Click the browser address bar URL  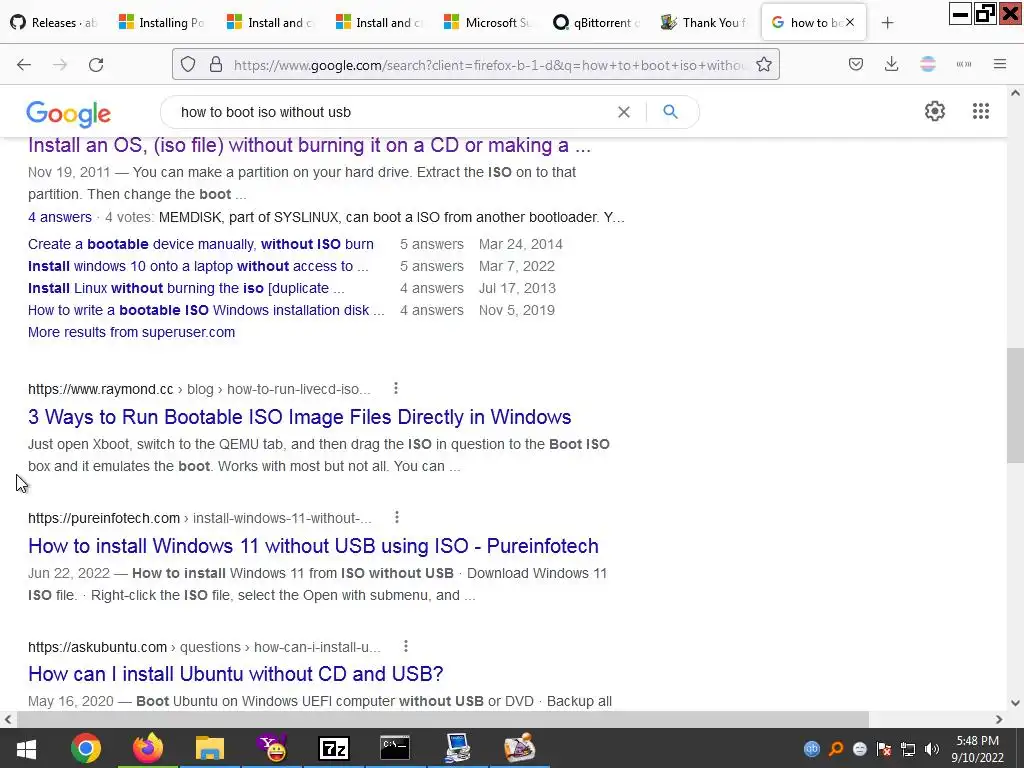click(x=488, y=65)
